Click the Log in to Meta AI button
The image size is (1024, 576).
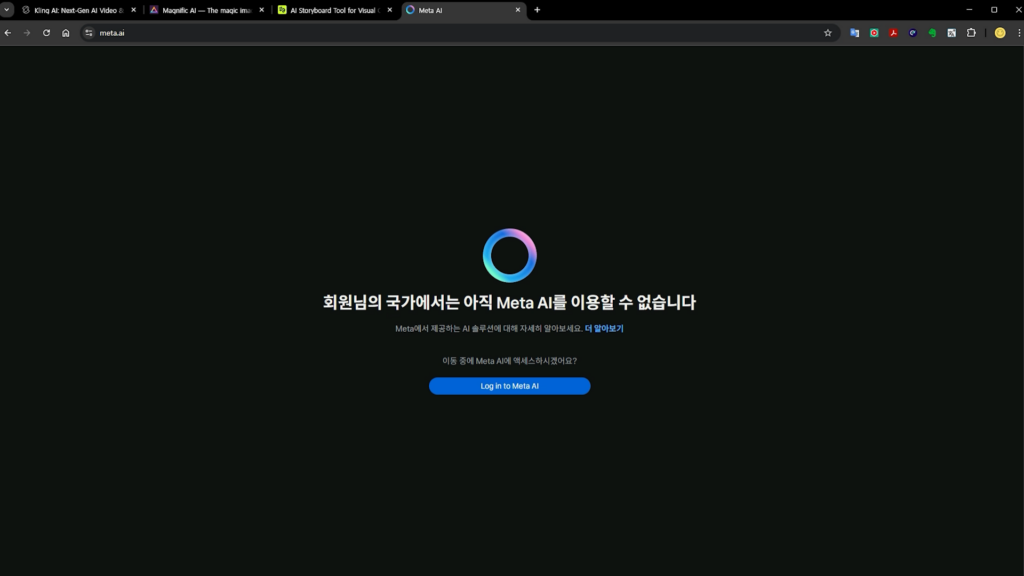click(509, 386)
